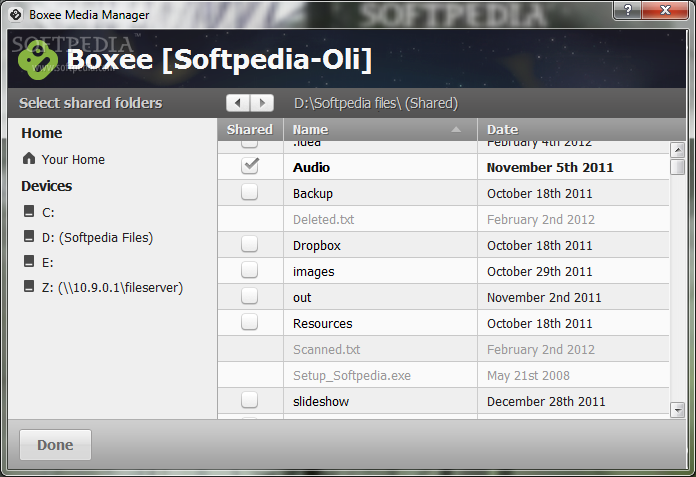The image size is (696, 477).
Task: Check the out folder shared checkbox
Action: click(249, 296)
